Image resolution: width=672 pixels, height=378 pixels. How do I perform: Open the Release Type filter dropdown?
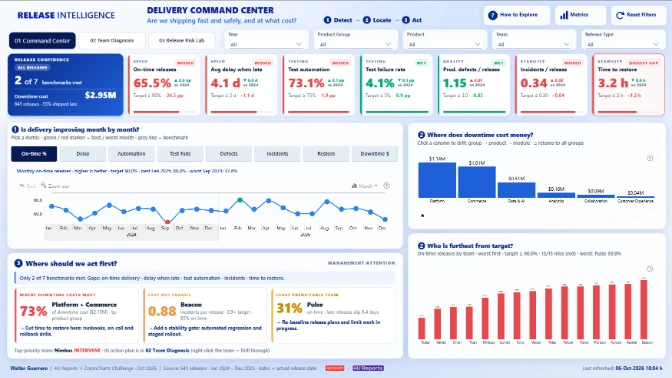pyautogui.click(x=622, y=44)
